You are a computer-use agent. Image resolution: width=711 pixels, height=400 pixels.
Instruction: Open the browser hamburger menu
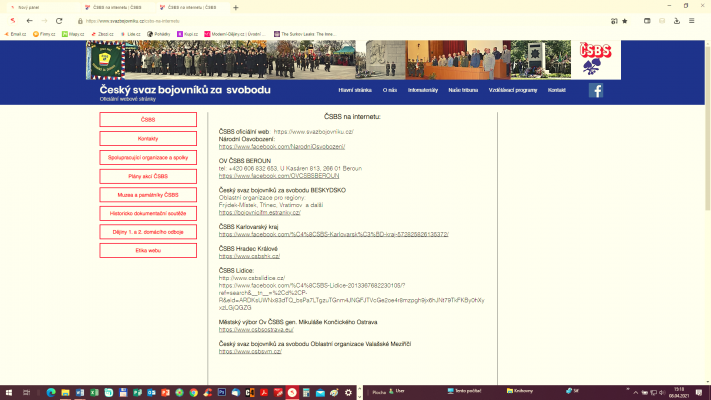point(692,21)
